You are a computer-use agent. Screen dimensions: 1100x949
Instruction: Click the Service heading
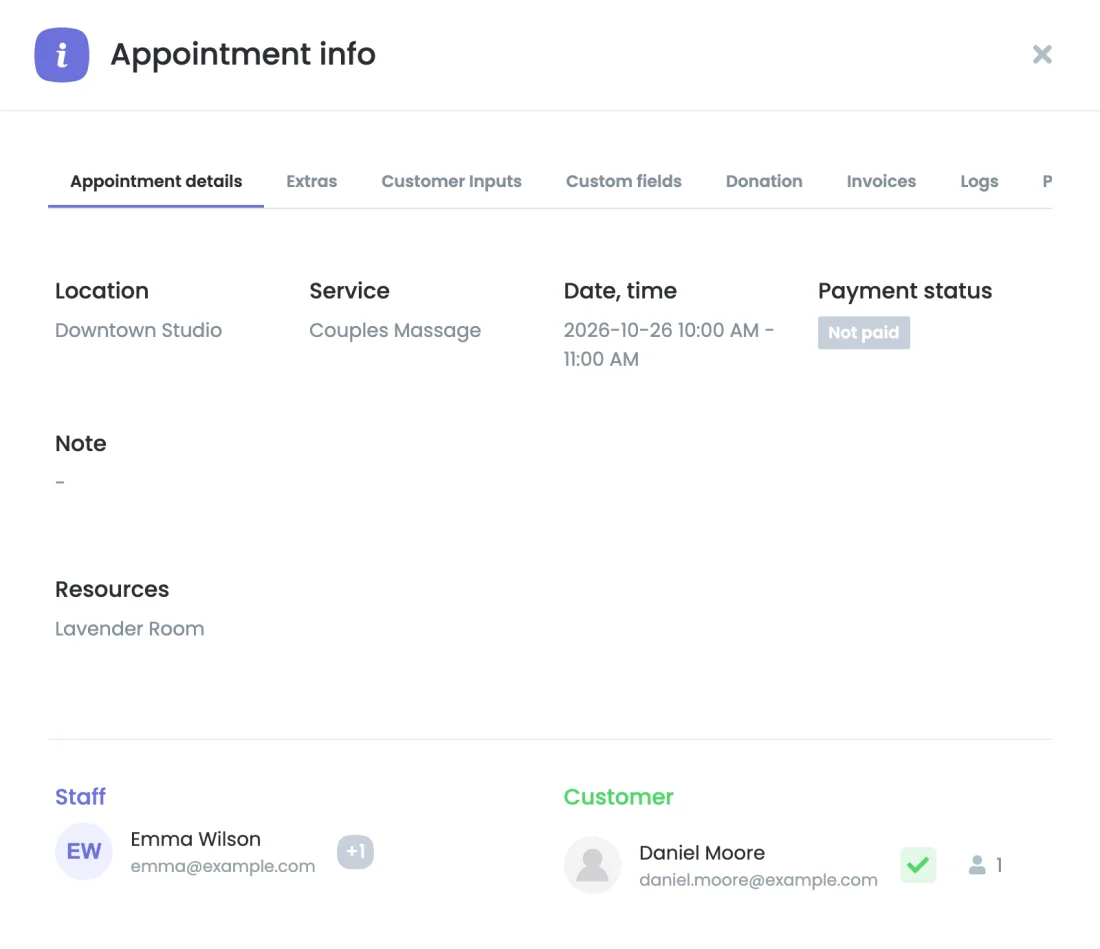click(x=349, y=290)
